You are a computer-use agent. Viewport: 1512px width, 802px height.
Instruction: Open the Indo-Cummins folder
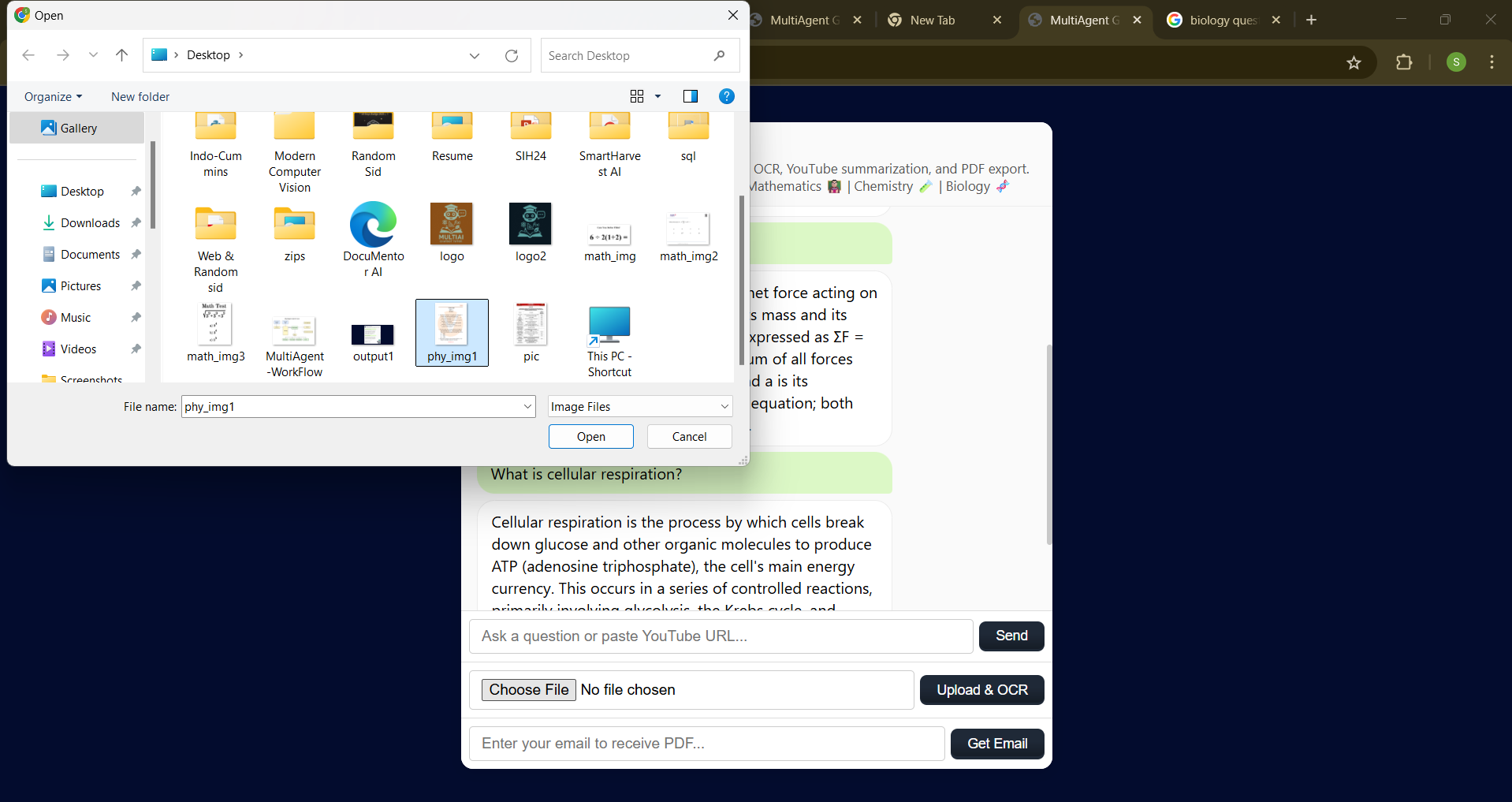215,146
